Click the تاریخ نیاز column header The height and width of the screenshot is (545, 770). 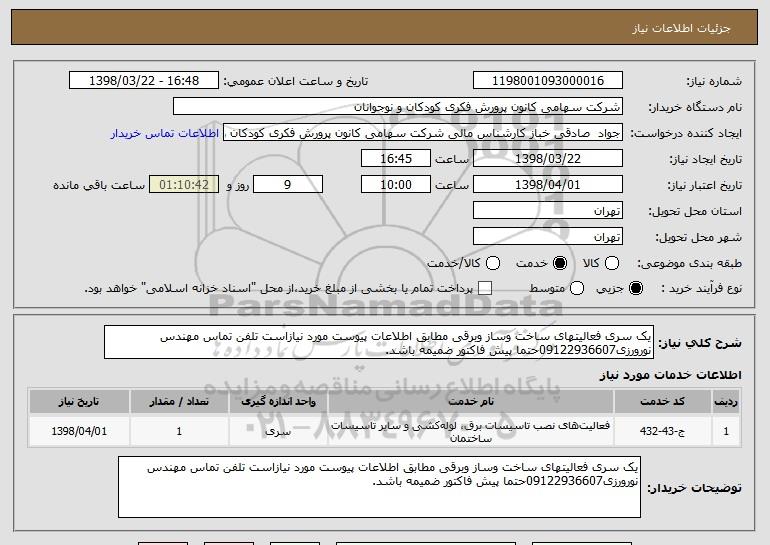tap(79, 402)
